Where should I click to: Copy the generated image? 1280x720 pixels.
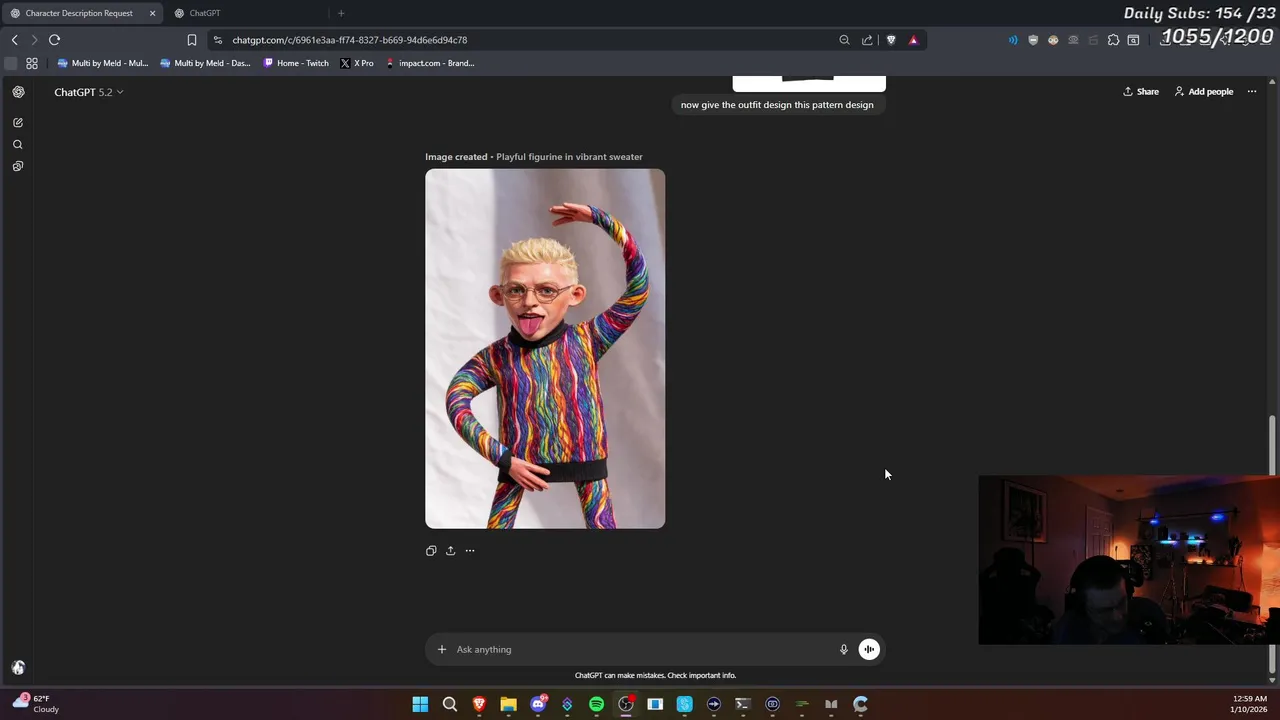point(431,551)
